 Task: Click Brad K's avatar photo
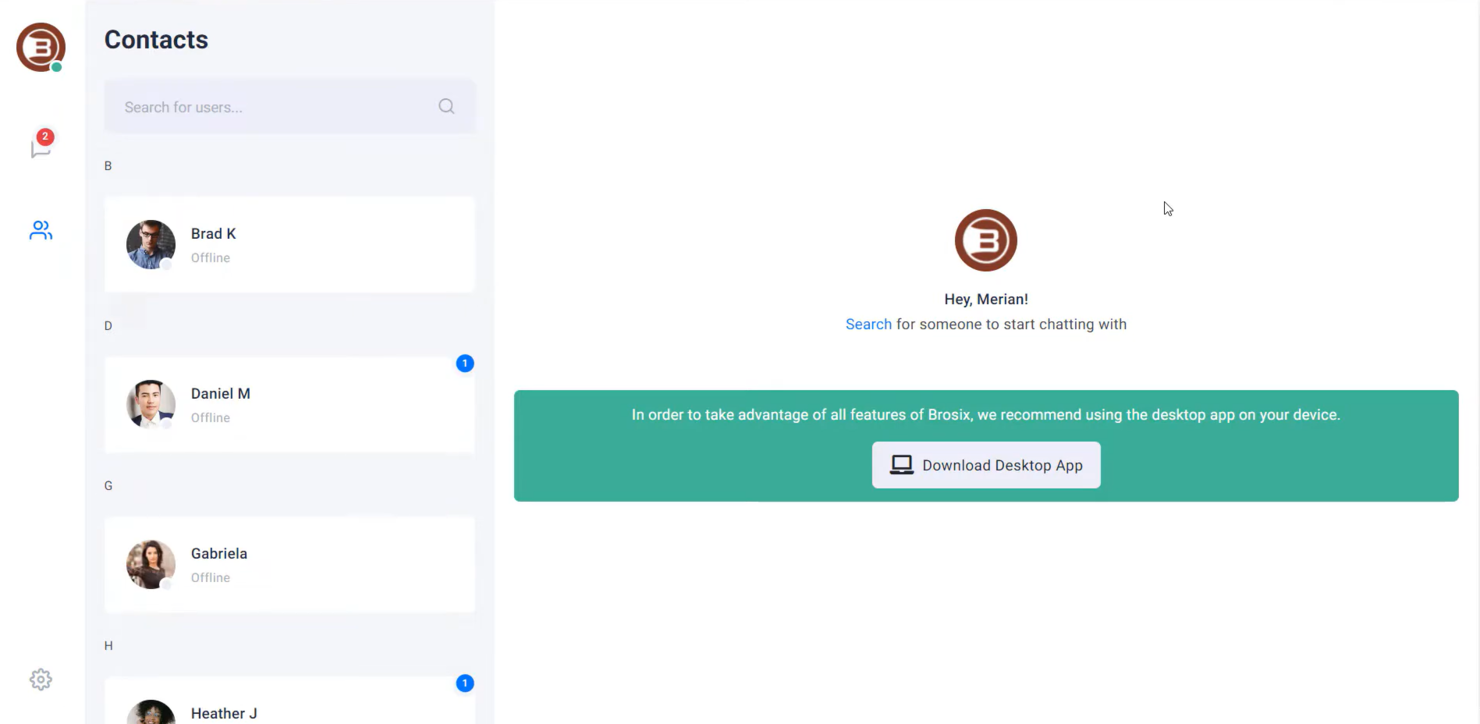coord(151,245)
